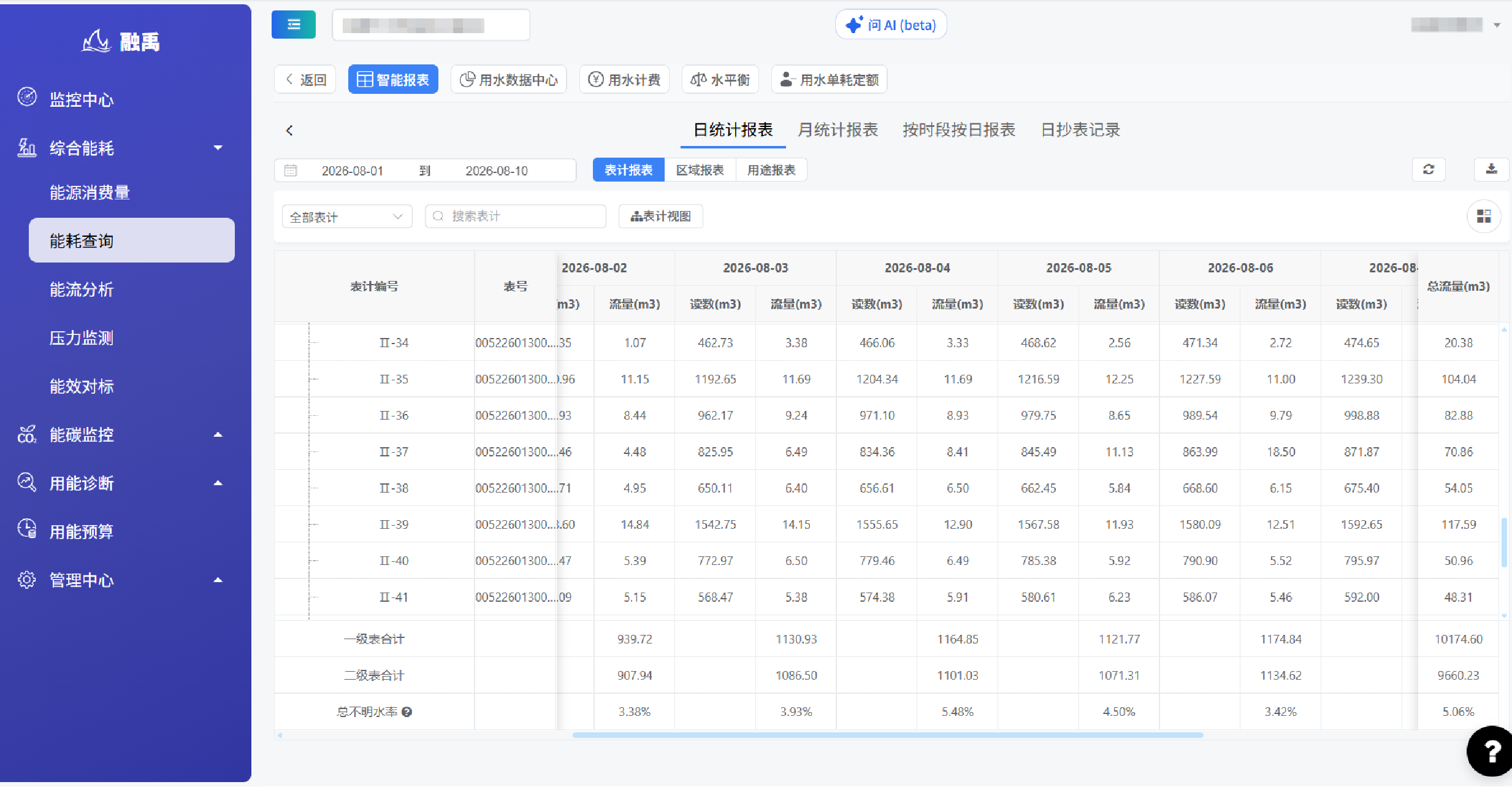The width and height of the screenshot is (1512, 787).
Task: Select 能耗查询 submenu item
Action: [x=131, y=240]
